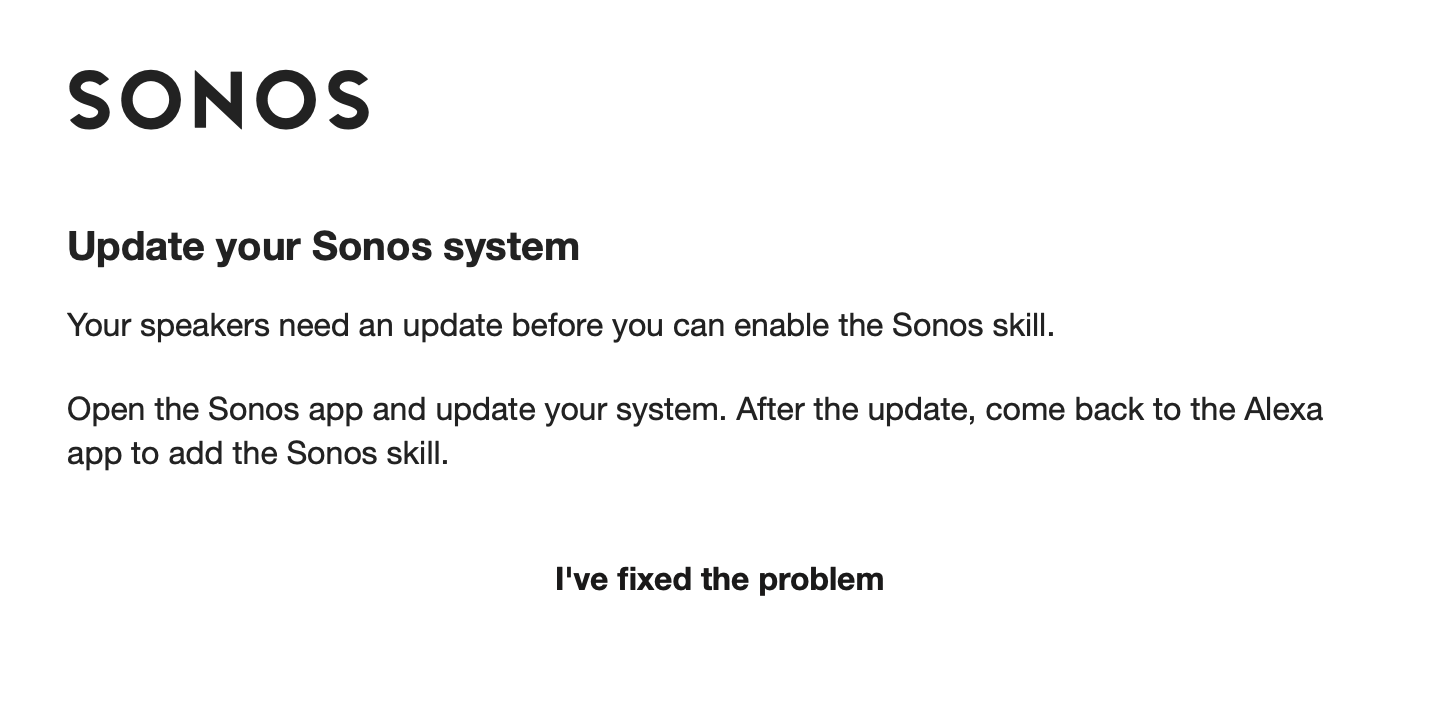This screenshot has height=716, width=1434.
Task: Click "app to add the Sonos skill" line
Action: (258, 453)
